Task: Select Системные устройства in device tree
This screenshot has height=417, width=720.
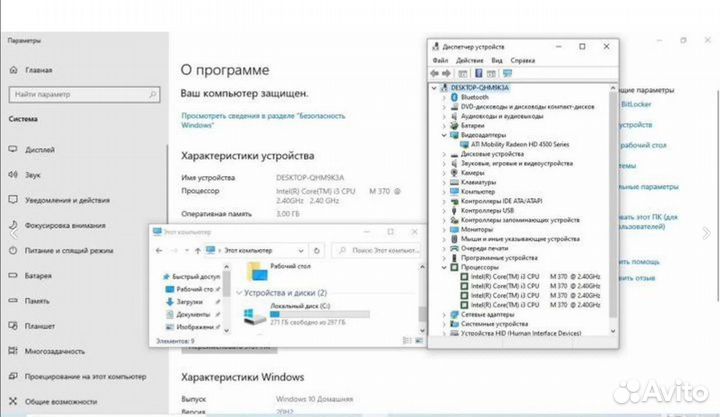Action: pos(494,324)
